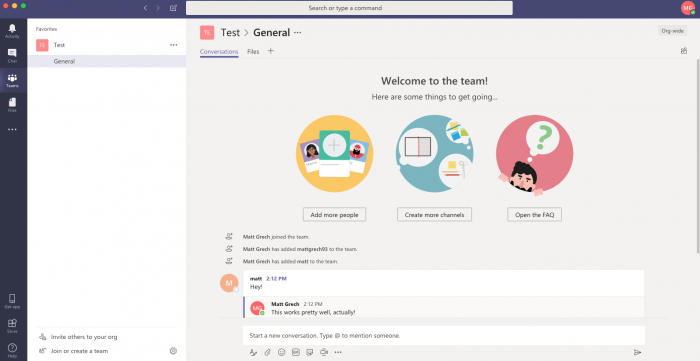Click the Create more channels button
Viewport: 700px width, 361px height.
(x=434, y=215)
